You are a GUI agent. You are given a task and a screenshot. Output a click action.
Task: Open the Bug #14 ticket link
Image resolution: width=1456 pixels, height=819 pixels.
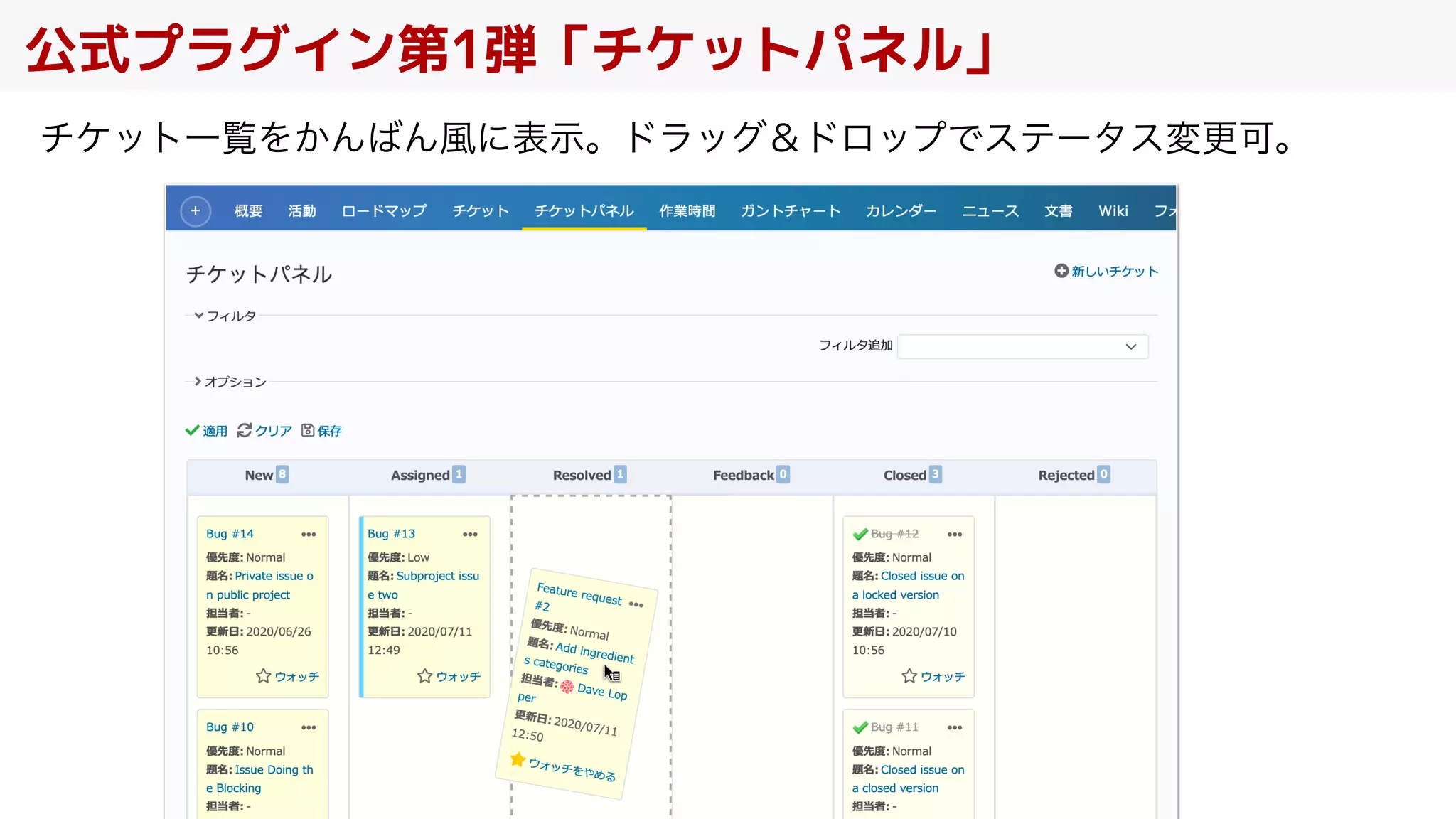pyautogui.click(x=230, y=534)
